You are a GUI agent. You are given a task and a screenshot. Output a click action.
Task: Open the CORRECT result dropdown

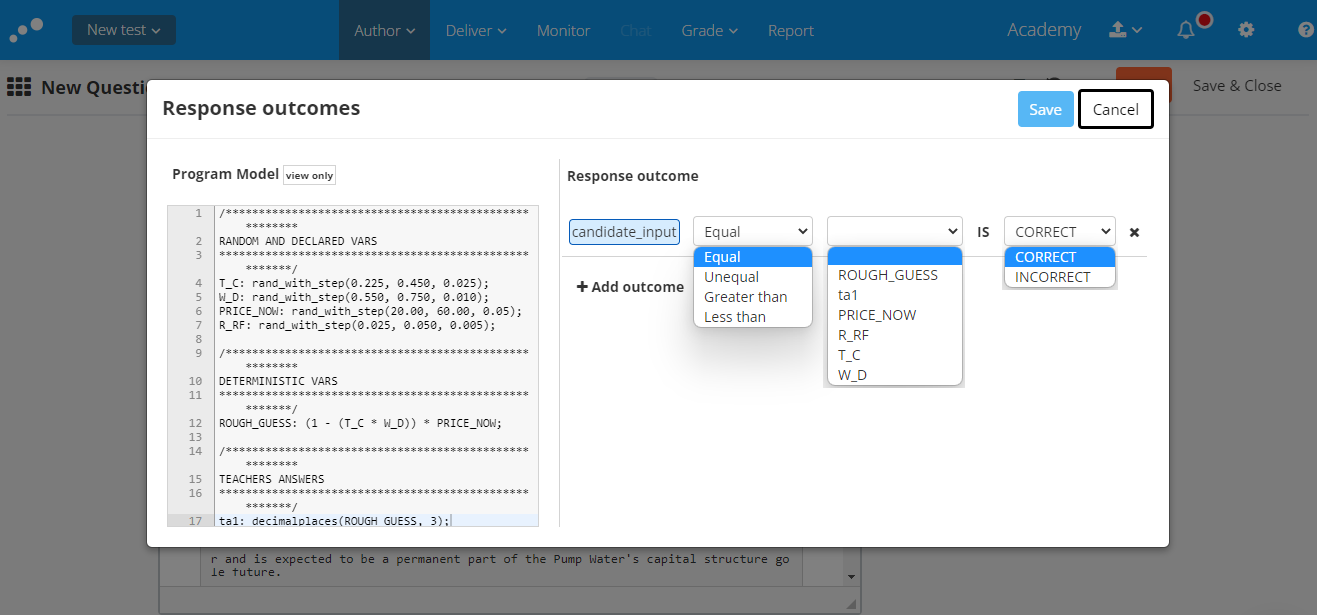click(1060, 231)
